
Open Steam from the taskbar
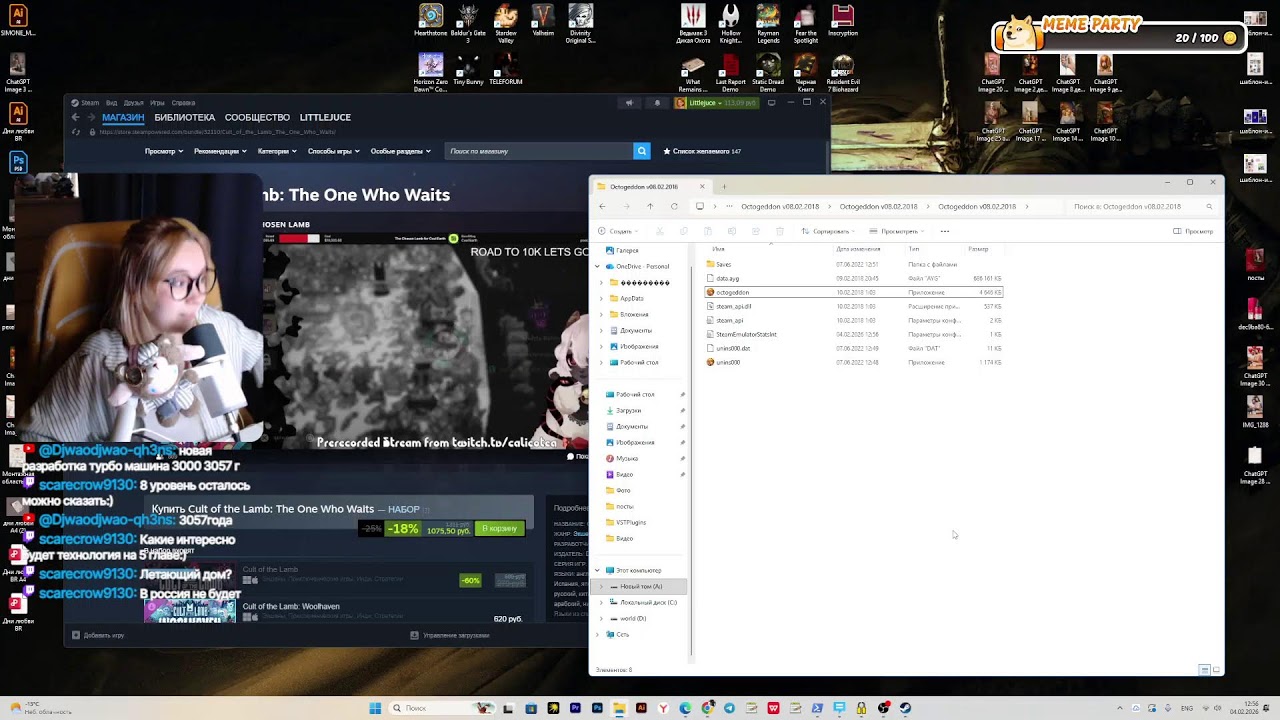click(905, 708)
